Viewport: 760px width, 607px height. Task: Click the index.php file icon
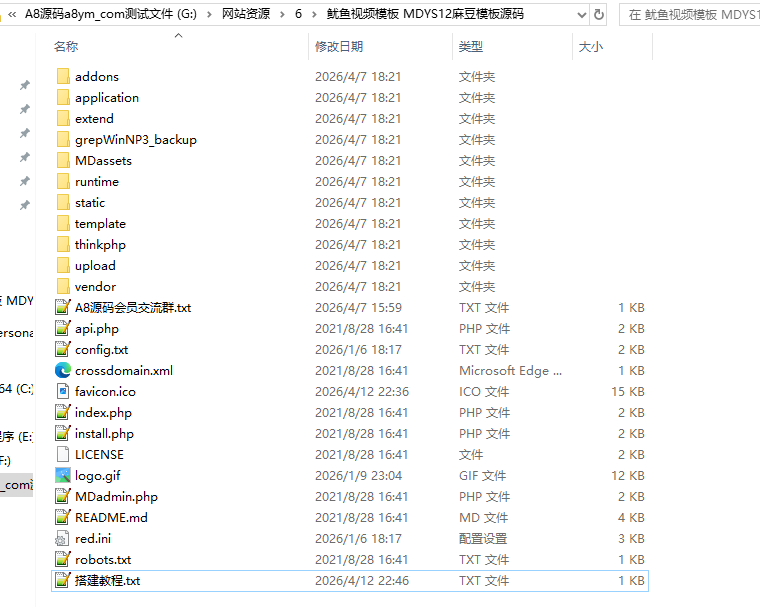coord(63,412)
